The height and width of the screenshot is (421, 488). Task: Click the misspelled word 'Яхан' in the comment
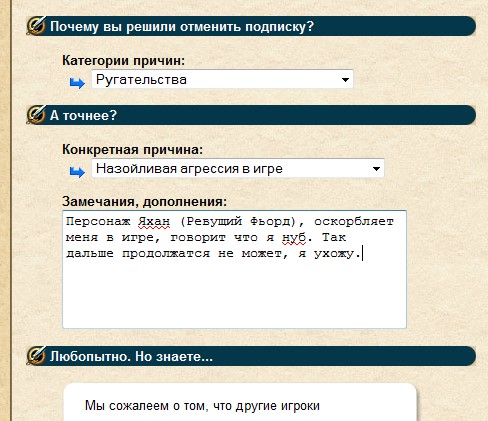pos(154,221)
